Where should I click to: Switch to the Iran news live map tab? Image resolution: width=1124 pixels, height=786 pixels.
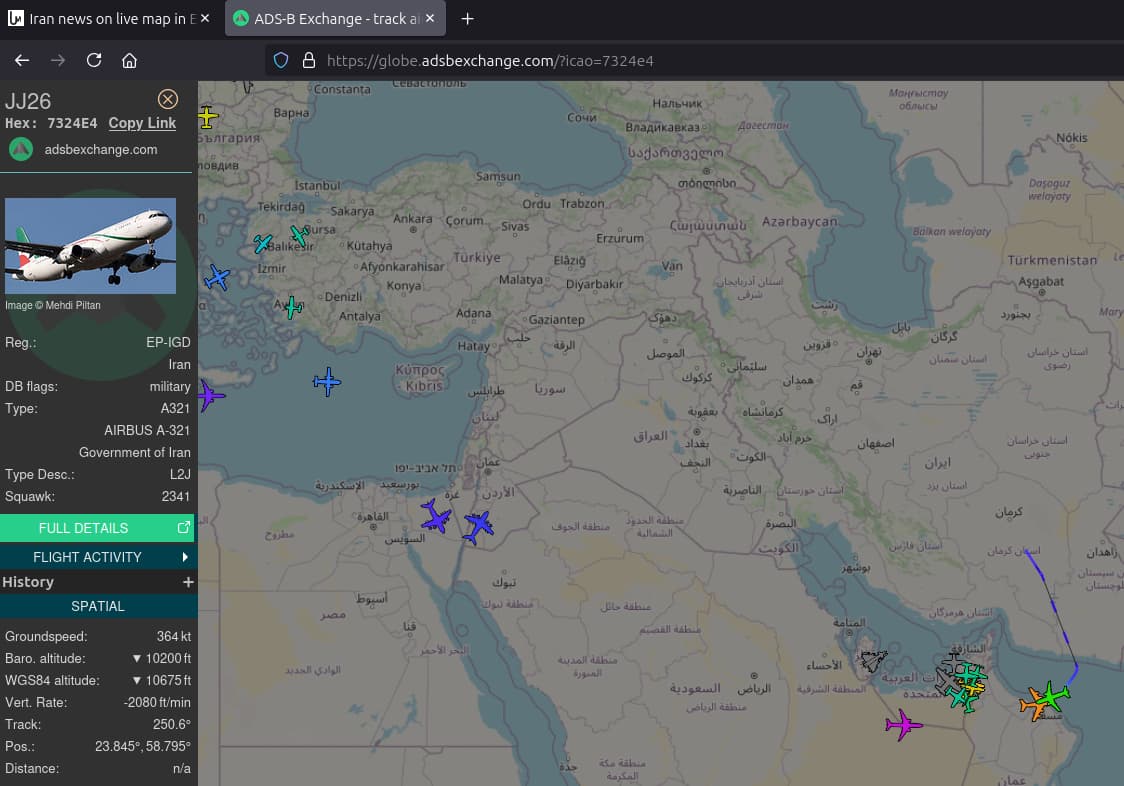coord(110,19)
